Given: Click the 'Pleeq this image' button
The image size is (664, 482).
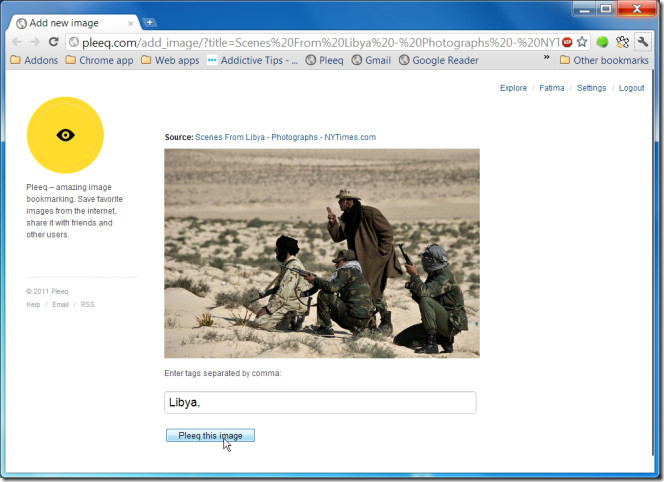Looking at the screenshot, I should pyautogui.click(x=210, y=435).
